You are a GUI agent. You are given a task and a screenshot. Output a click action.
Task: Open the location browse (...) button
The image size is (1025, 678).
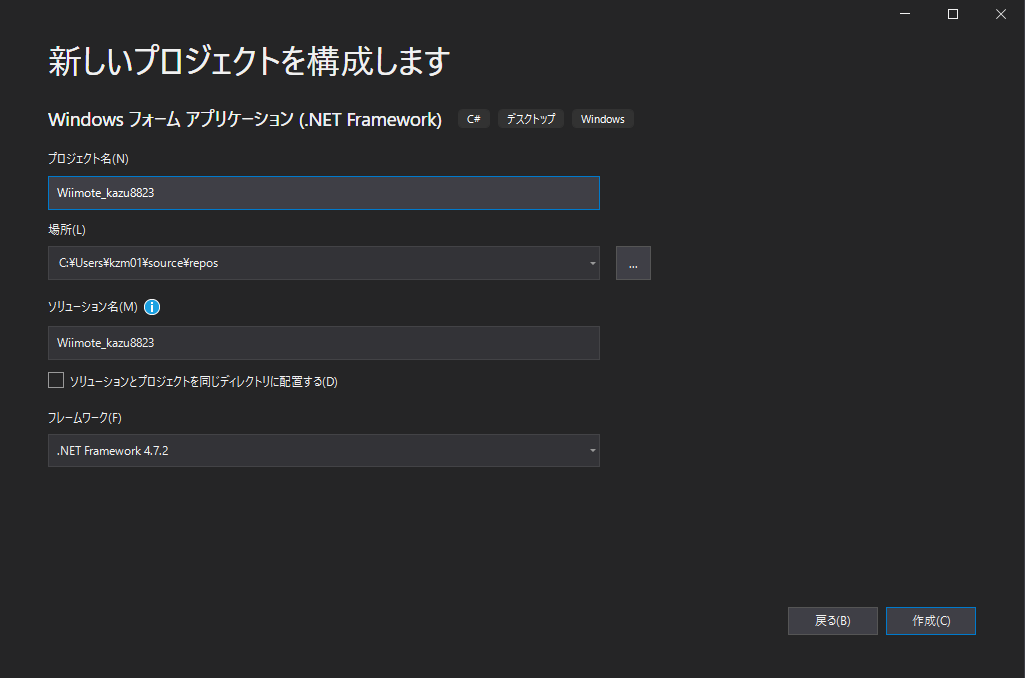(x=632, y=262)
